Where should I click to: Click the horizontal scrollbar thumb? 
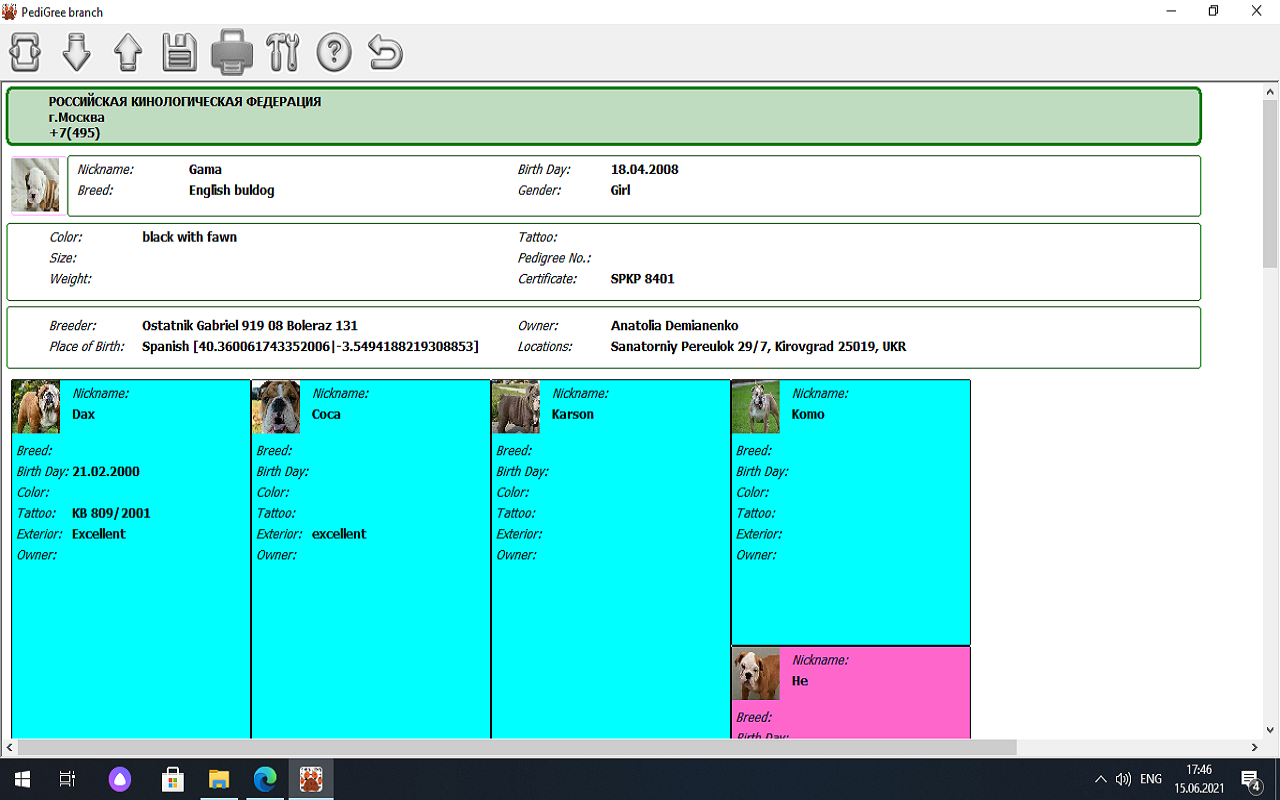pyautogui.click(x=518, y=747)
